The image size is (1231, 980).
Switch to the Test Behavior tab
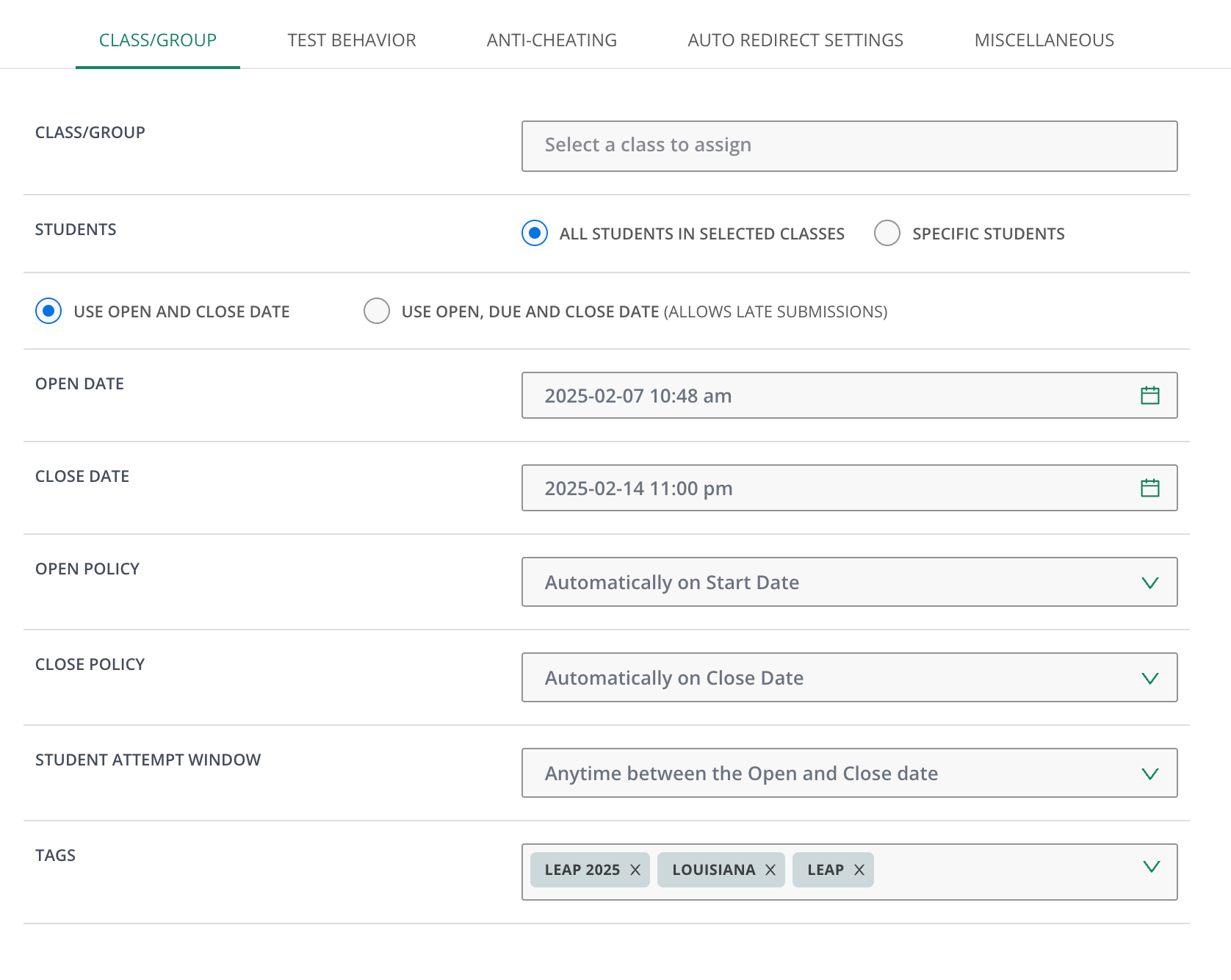click(x=352, y=40)
